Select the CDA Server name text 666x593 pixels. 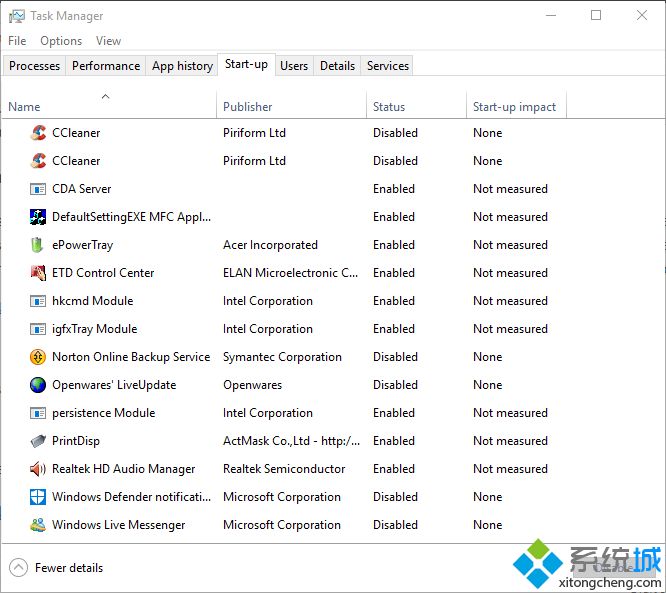click(82, 189)
